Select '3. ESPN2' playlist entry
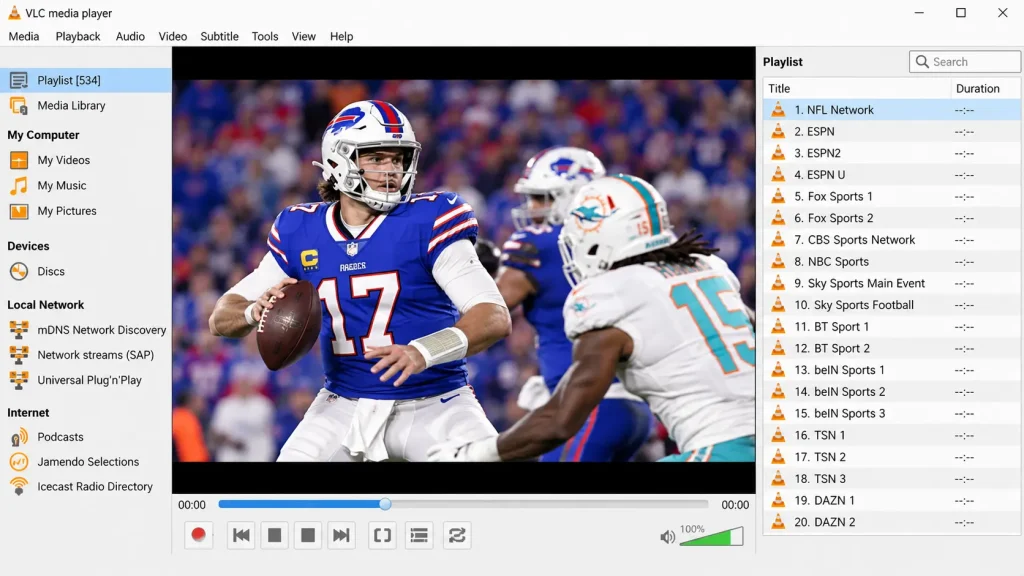The height and width of the screenshot is (576, 1024). [x=891, y=153]
